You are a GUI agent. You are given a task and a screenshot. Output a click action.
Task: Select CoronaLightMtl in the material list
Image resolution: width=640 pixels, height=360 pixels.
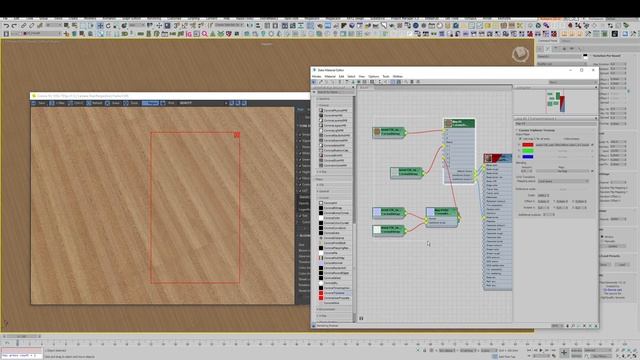(x=334, y=131)
